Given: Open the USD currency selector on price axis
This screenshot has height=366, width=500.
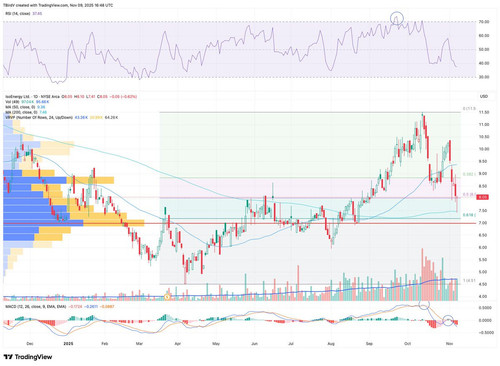Looking at the screenshot, I should click(x=484, y=96).
